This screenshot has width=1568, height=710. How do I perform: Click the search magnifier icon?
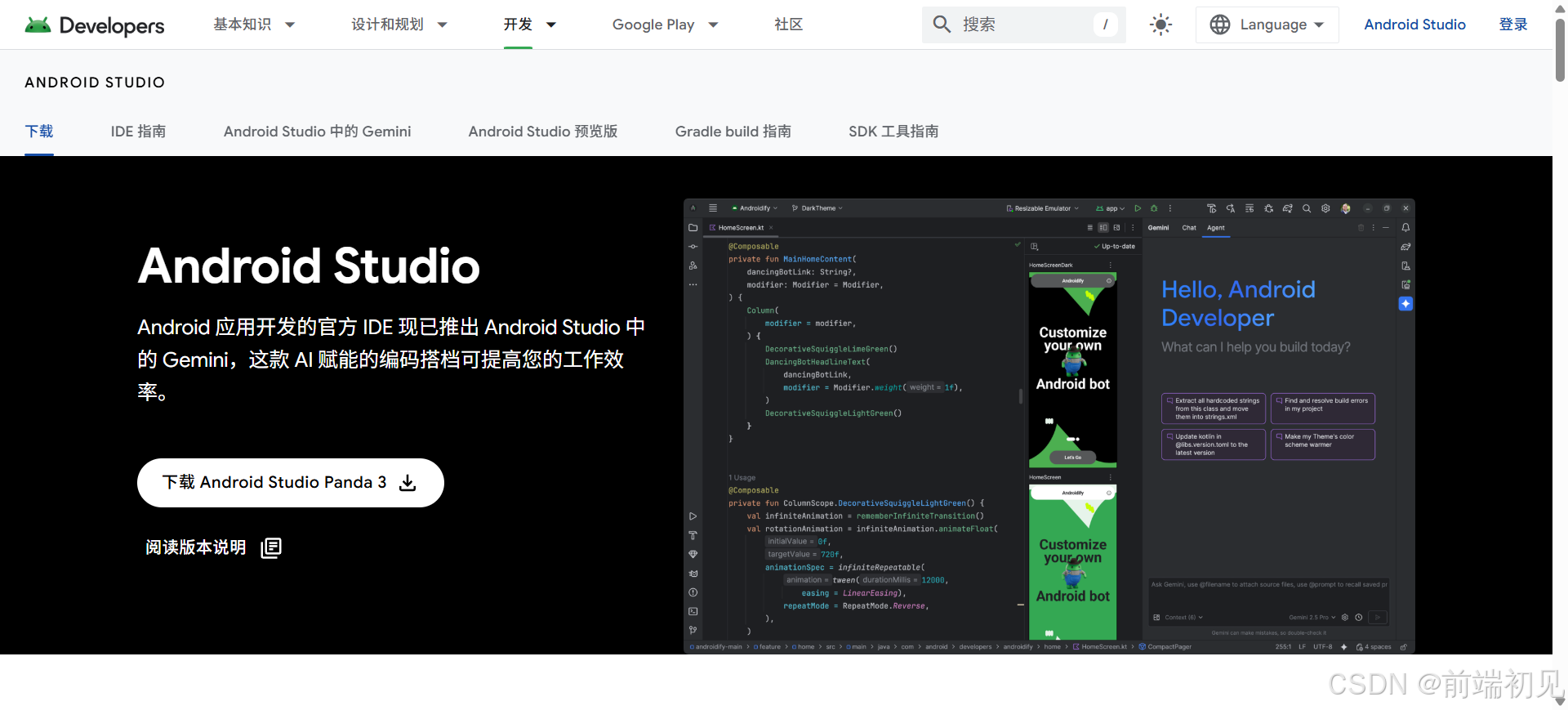tap(942, 25)
